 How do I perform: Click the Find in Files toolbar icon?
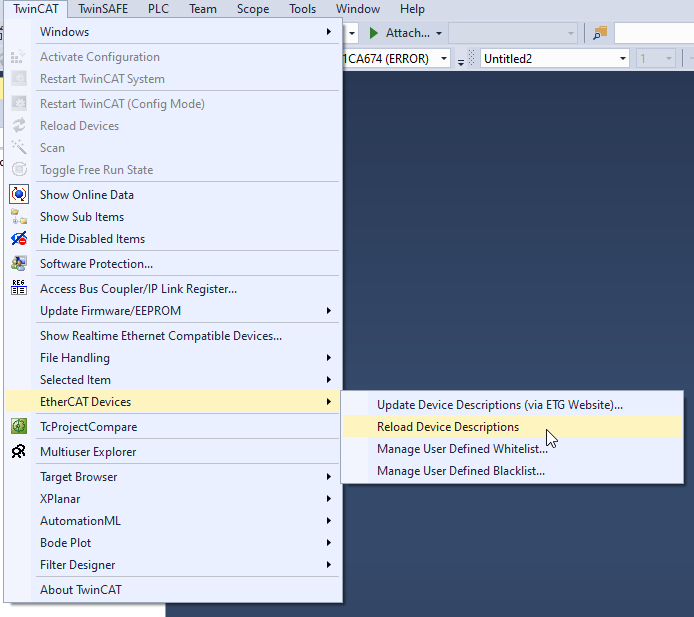pyautogui.click(x=600, y=33)
